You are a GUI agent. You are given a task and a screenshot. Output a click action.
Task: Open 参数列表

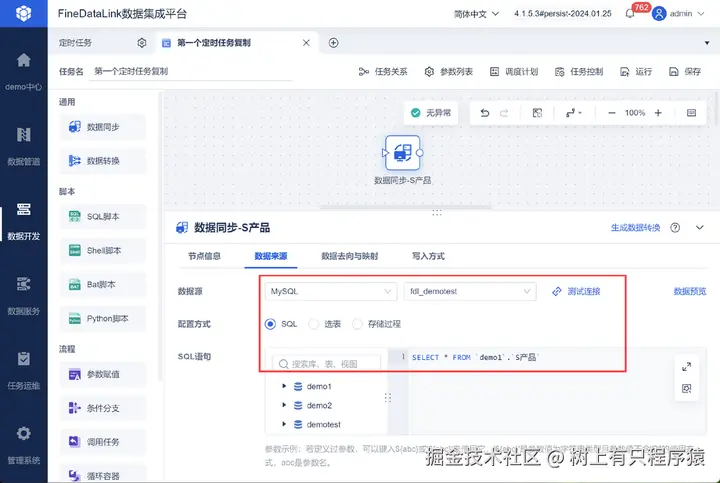point(449,72)
